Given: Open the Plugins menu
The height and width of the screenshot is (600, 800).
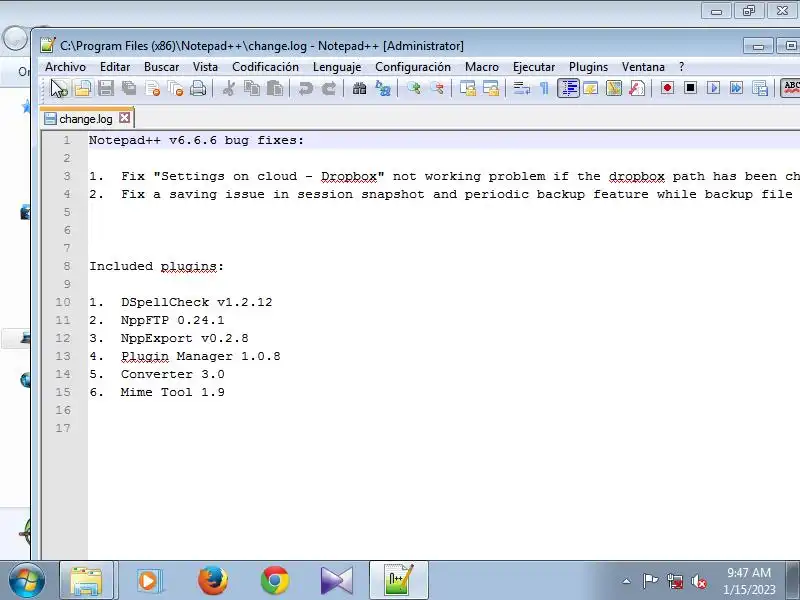Looking at the screenshot, I should pos(588,67).
